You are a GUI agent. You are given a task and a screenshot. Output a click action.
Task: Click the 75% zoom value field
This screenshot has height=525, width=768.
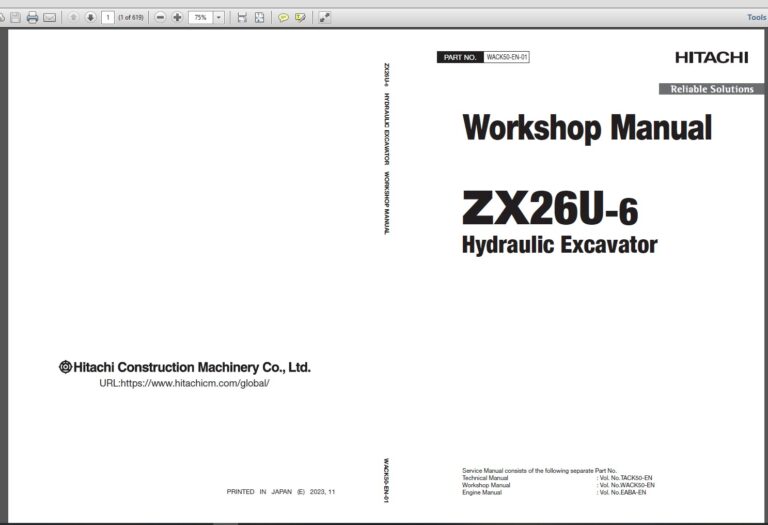pos(201,18)
